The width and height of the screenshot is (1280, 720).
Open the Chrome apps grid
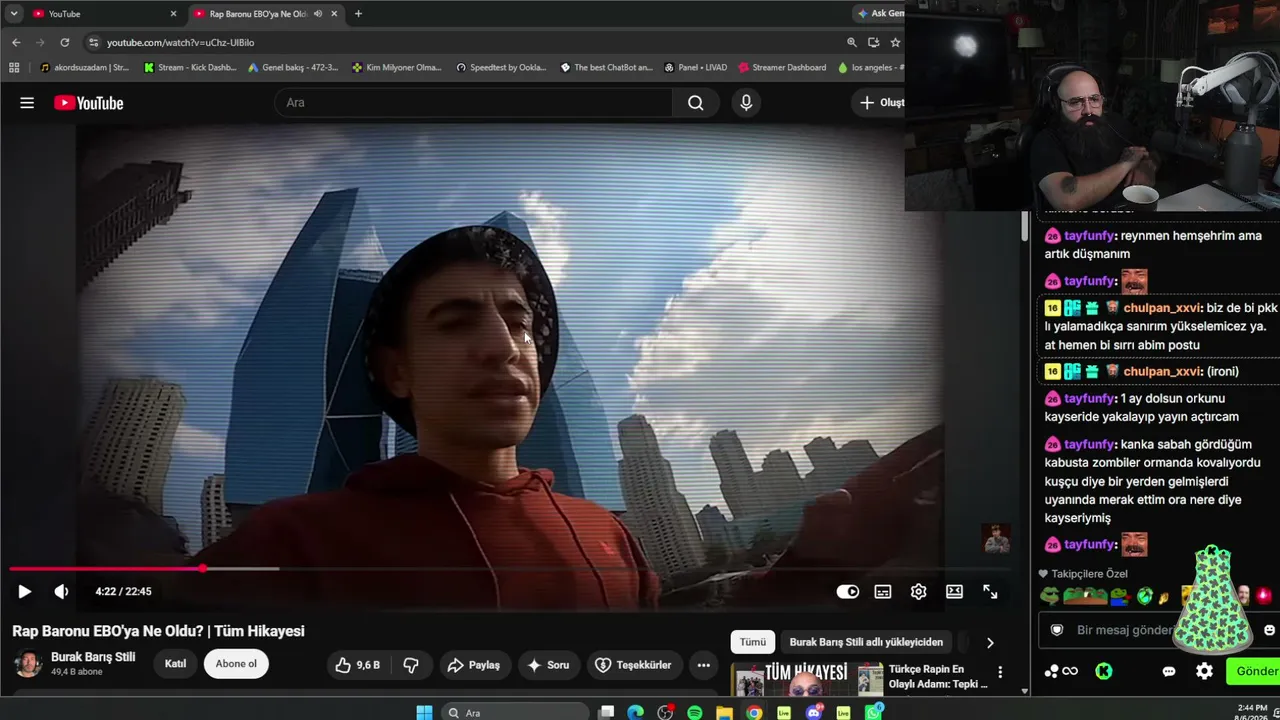click(14, 68)
